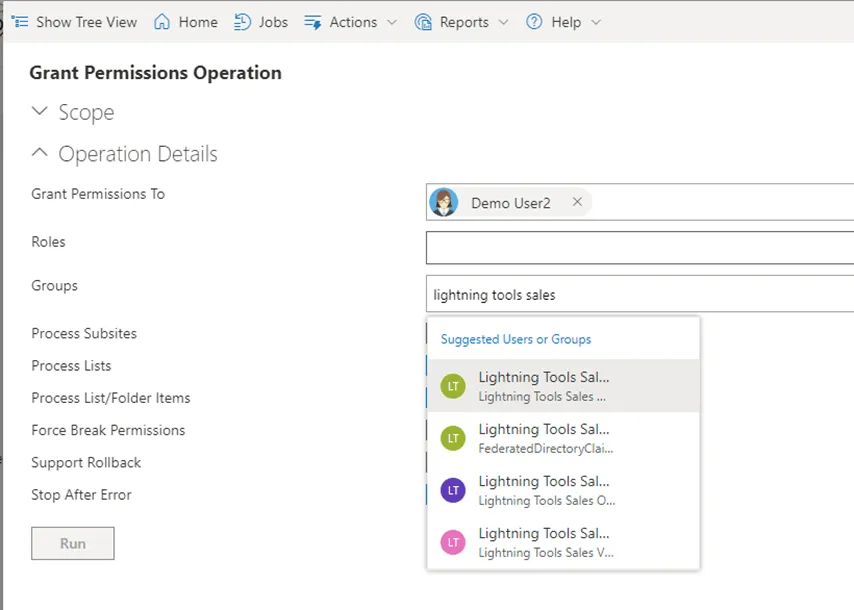Click the pink LT avatar suggestion
Viewport: 854px width, 610px height.
tap(453, 542)
